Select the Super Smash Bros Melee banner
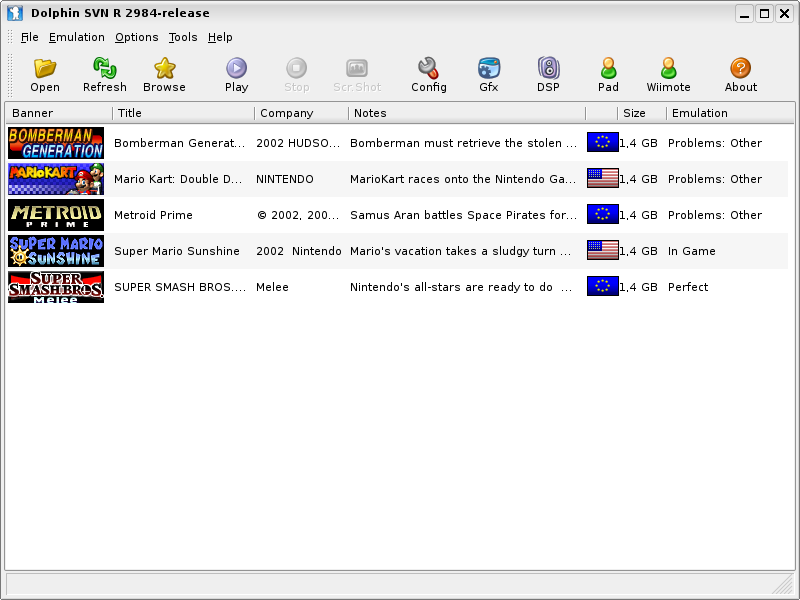Viewport: 800px width, 600px height. pyautogui.click(x=56, y=287)
